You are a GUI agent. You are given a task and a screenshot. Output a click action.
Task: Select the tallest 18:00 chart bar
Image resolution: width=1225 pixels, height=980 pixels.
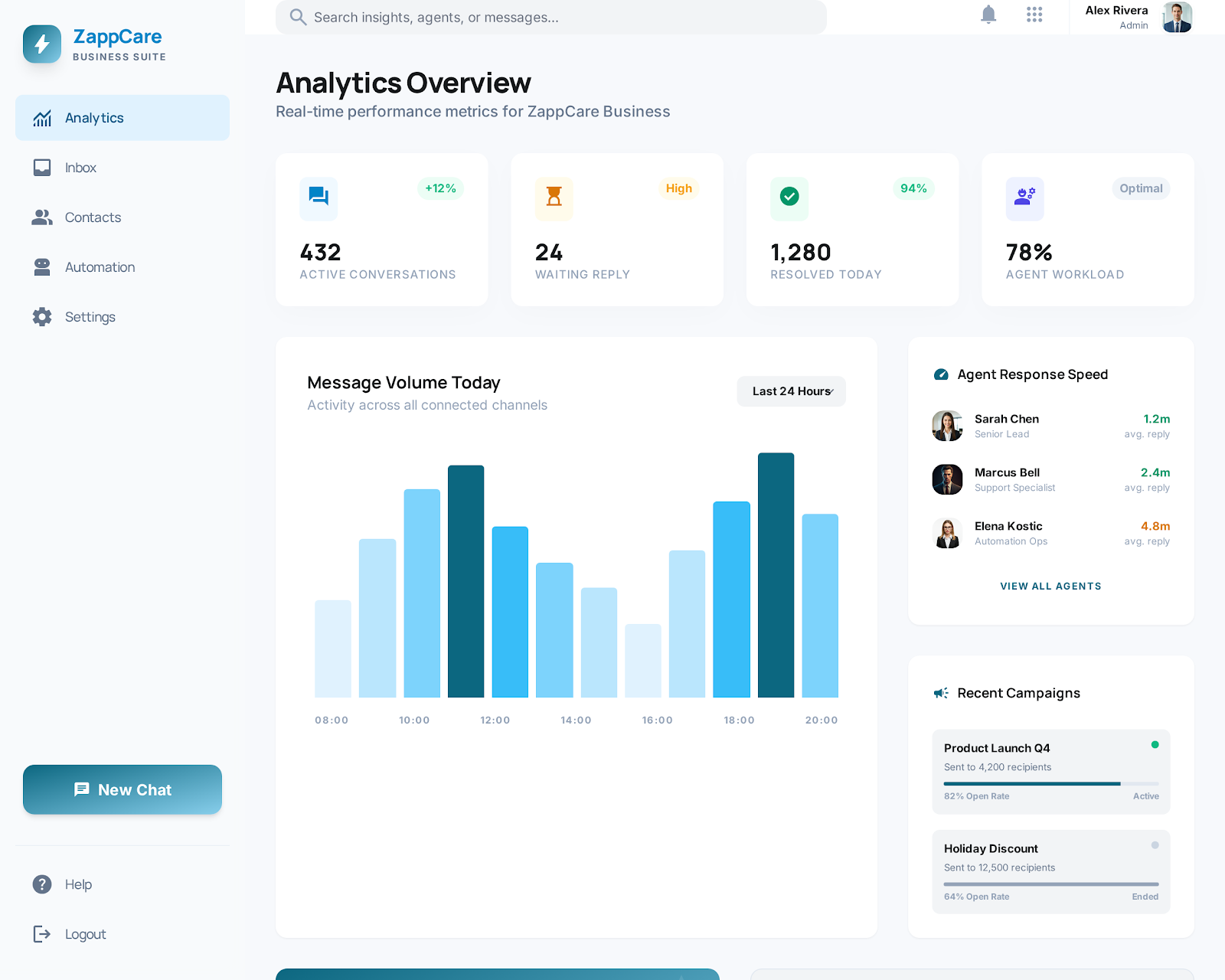coord(776,574)
